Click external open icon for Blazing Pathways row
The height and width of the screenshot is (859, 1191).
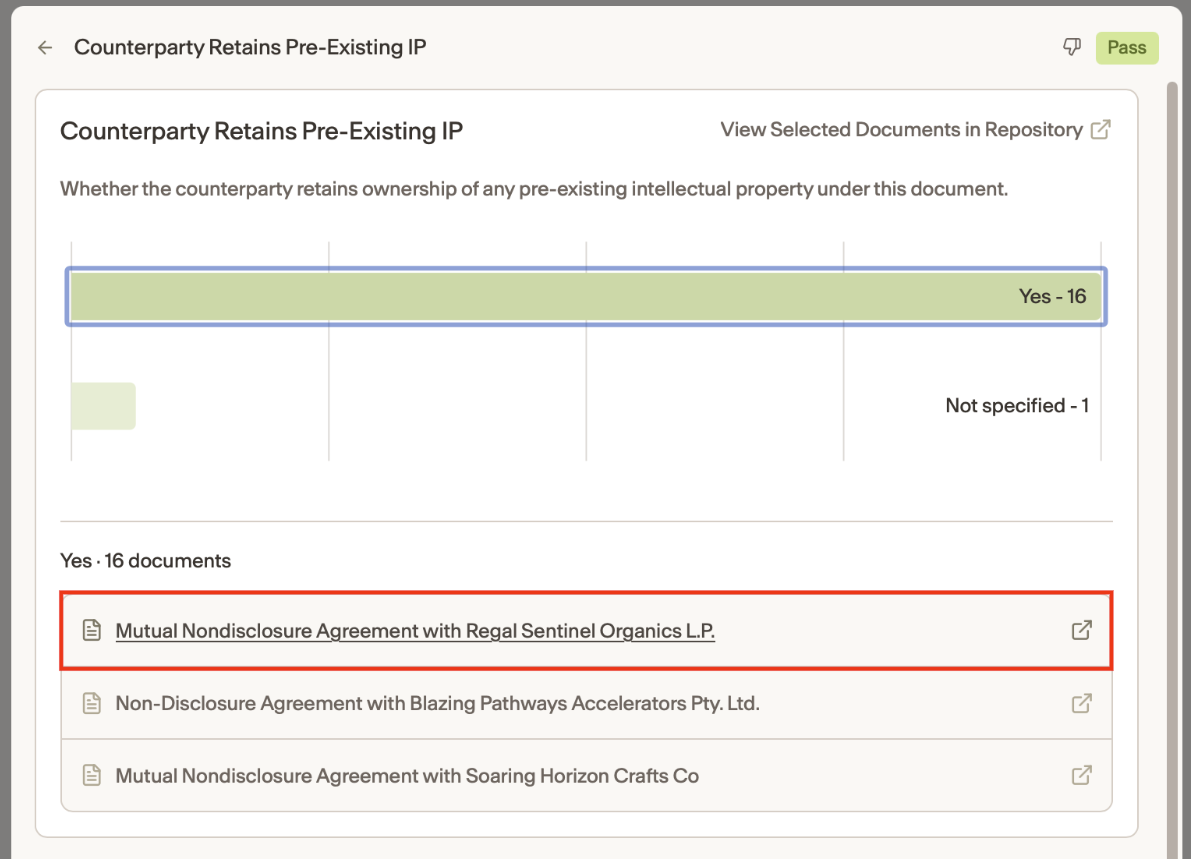[x=1082, y=703]
